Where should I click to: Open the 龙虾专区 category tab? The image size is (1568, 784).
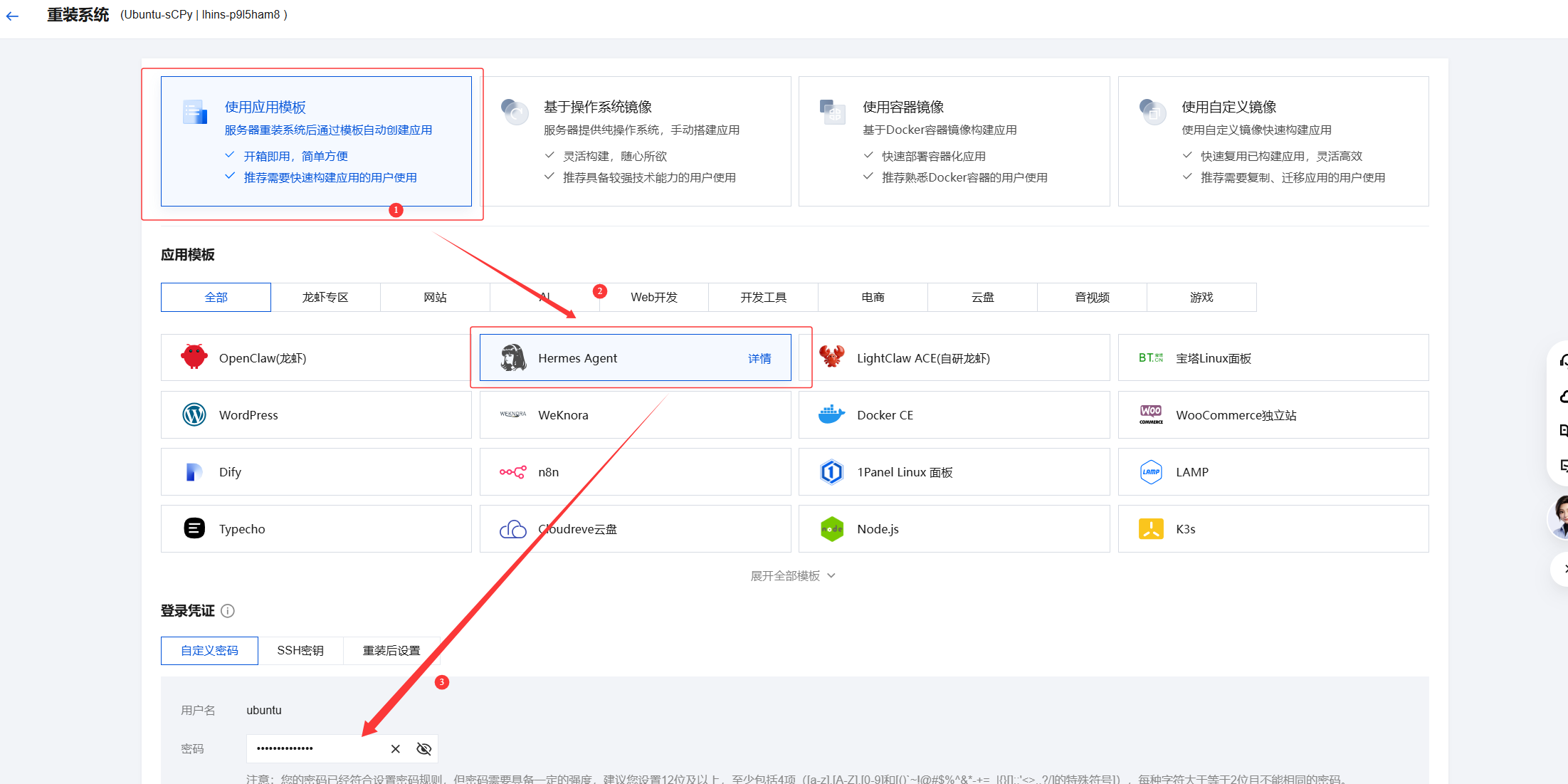[x=325, y=297]
